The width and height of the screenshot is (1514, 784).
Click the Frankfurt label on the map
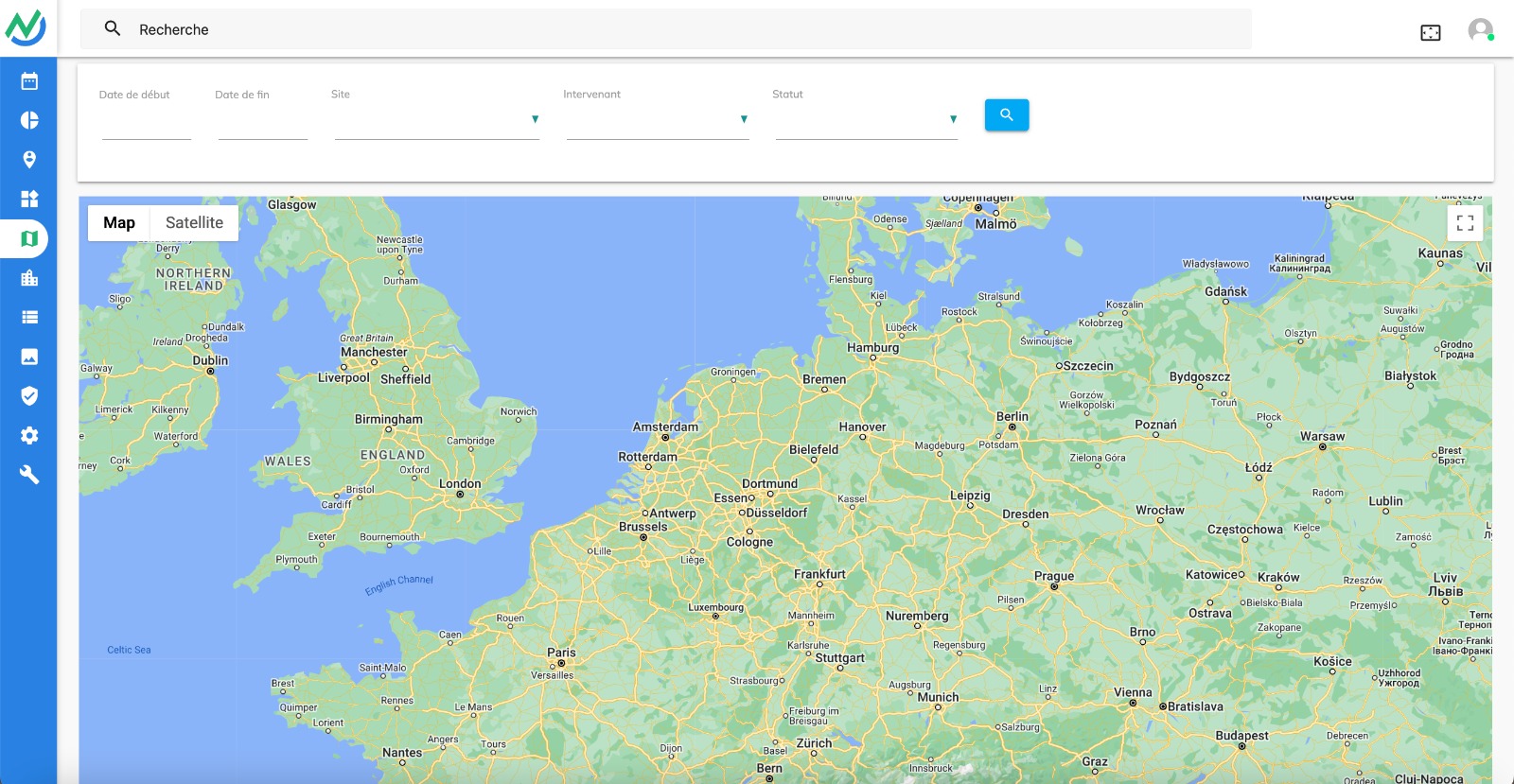(819, 574)
